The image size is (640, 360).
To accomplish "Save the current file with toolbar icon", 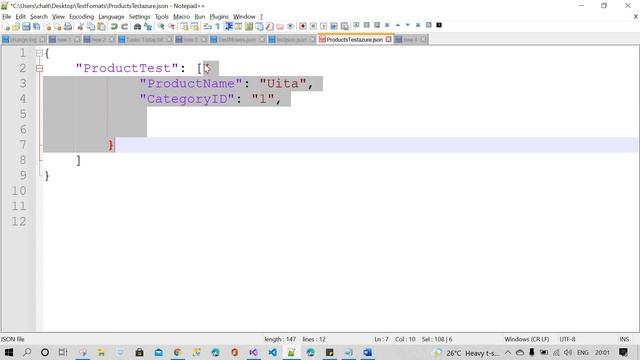I will coord(26,27).
